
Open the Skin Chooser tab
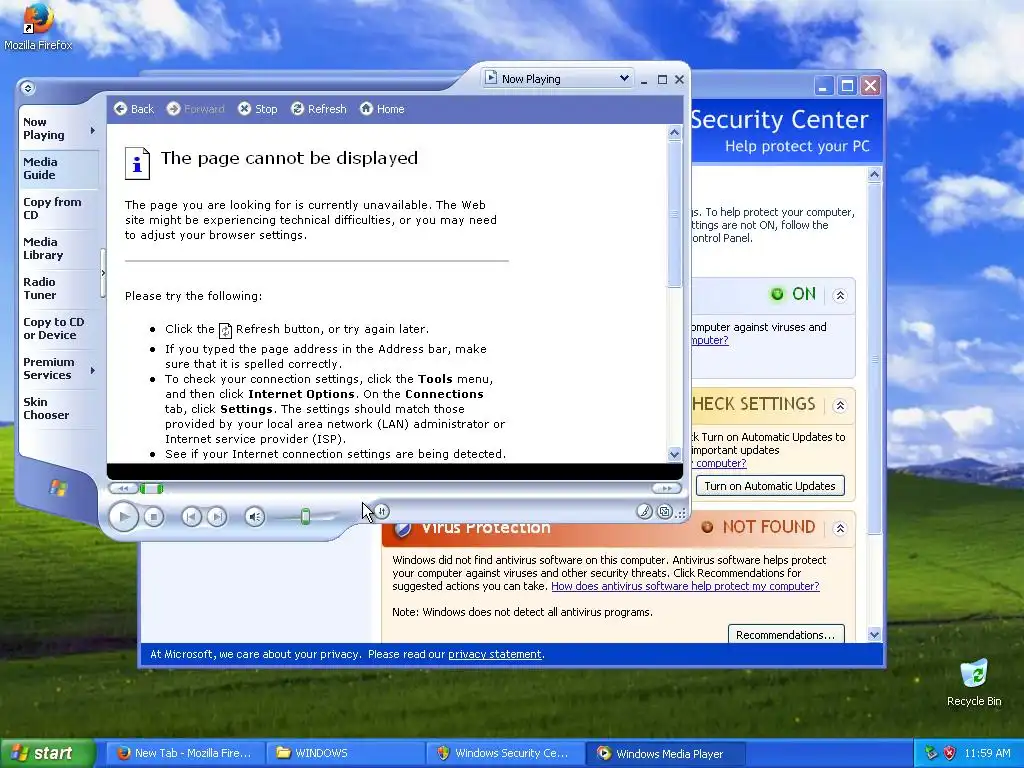click(x=59, y=408)
